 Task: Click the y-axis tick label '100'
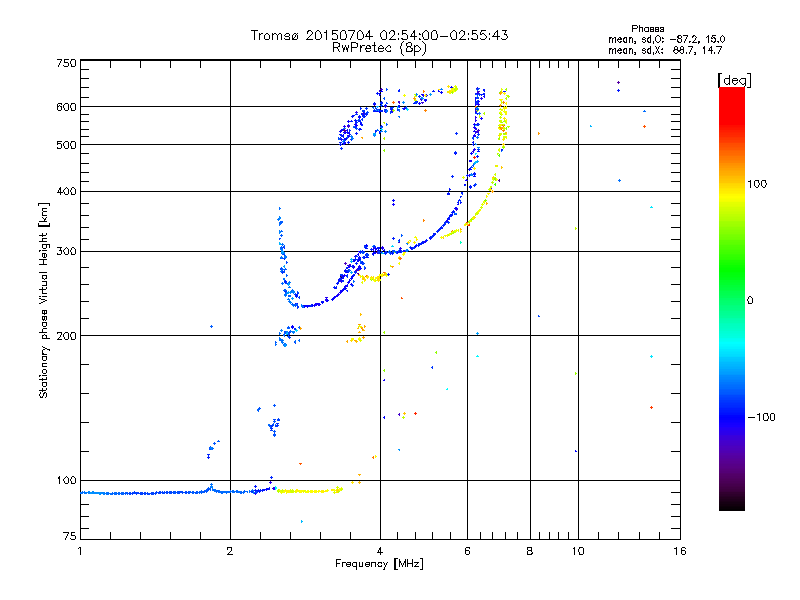point(67,480)
